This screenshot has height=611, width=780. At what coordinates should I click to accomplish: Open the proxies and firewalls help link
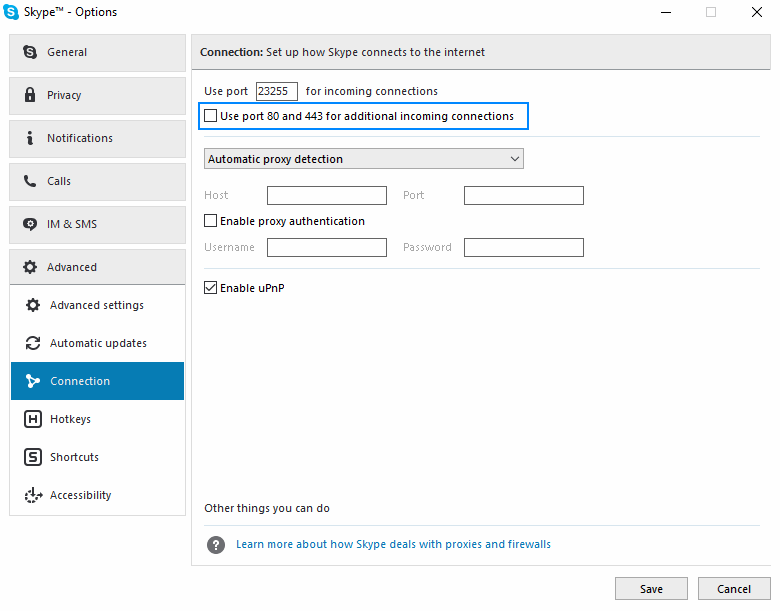[x=393, y=544]
